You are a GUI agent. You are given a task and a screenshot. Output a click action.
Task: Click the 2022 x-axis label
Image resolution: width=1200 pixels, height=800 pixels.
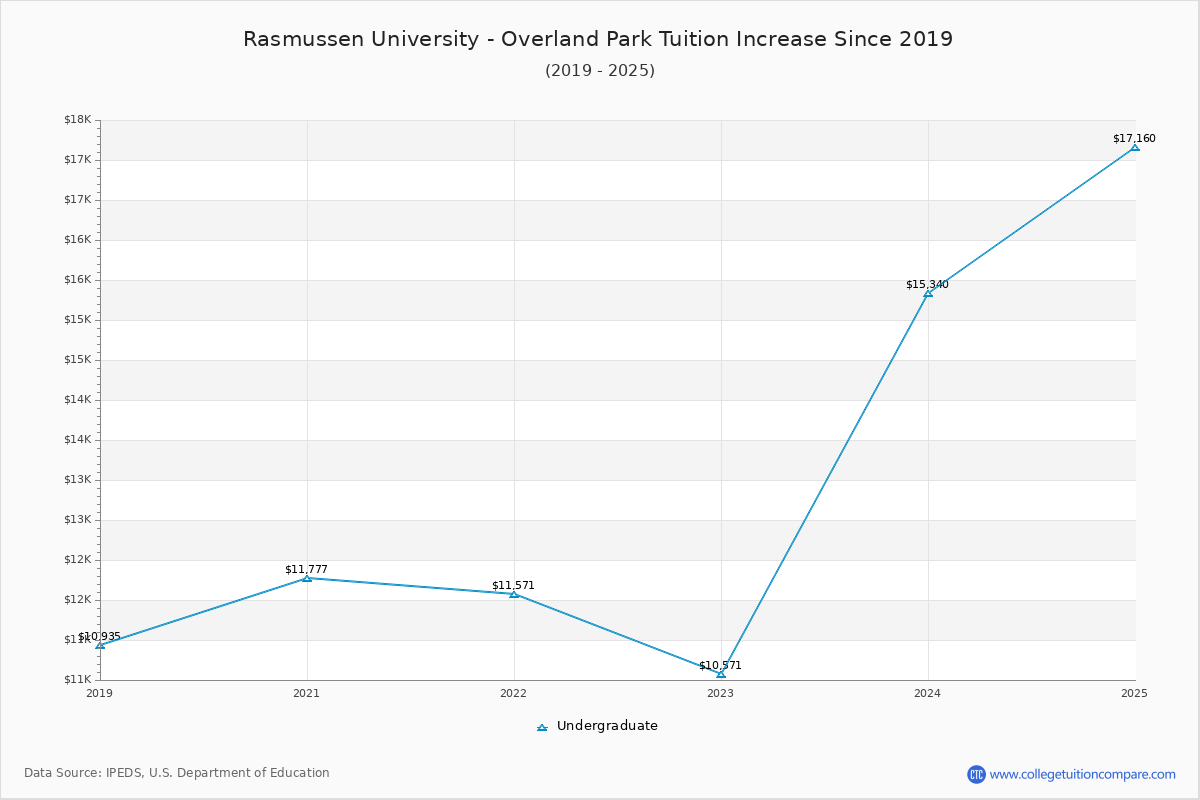[x=514, y=693]
